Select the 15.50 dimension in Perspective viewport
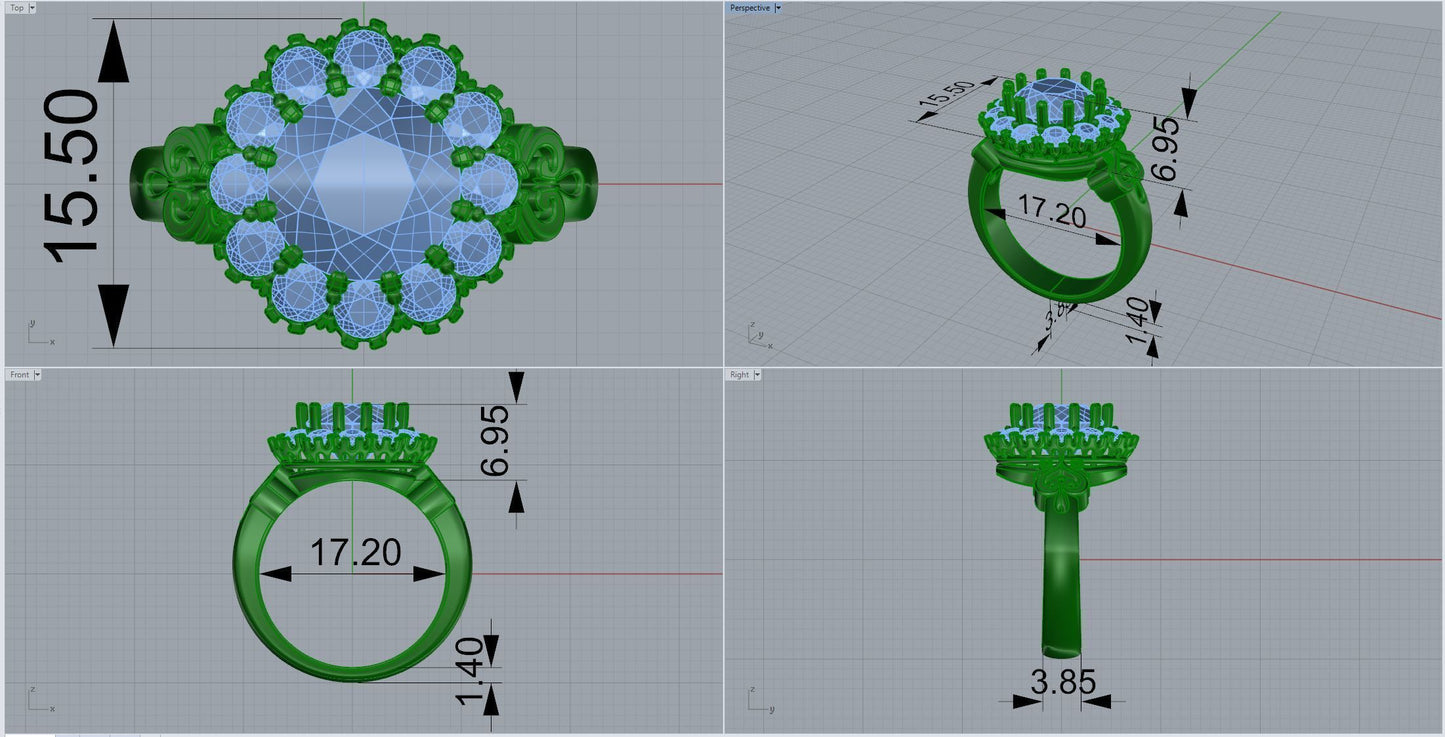The width and height of the screenshot is (1445, 737). 946,95
